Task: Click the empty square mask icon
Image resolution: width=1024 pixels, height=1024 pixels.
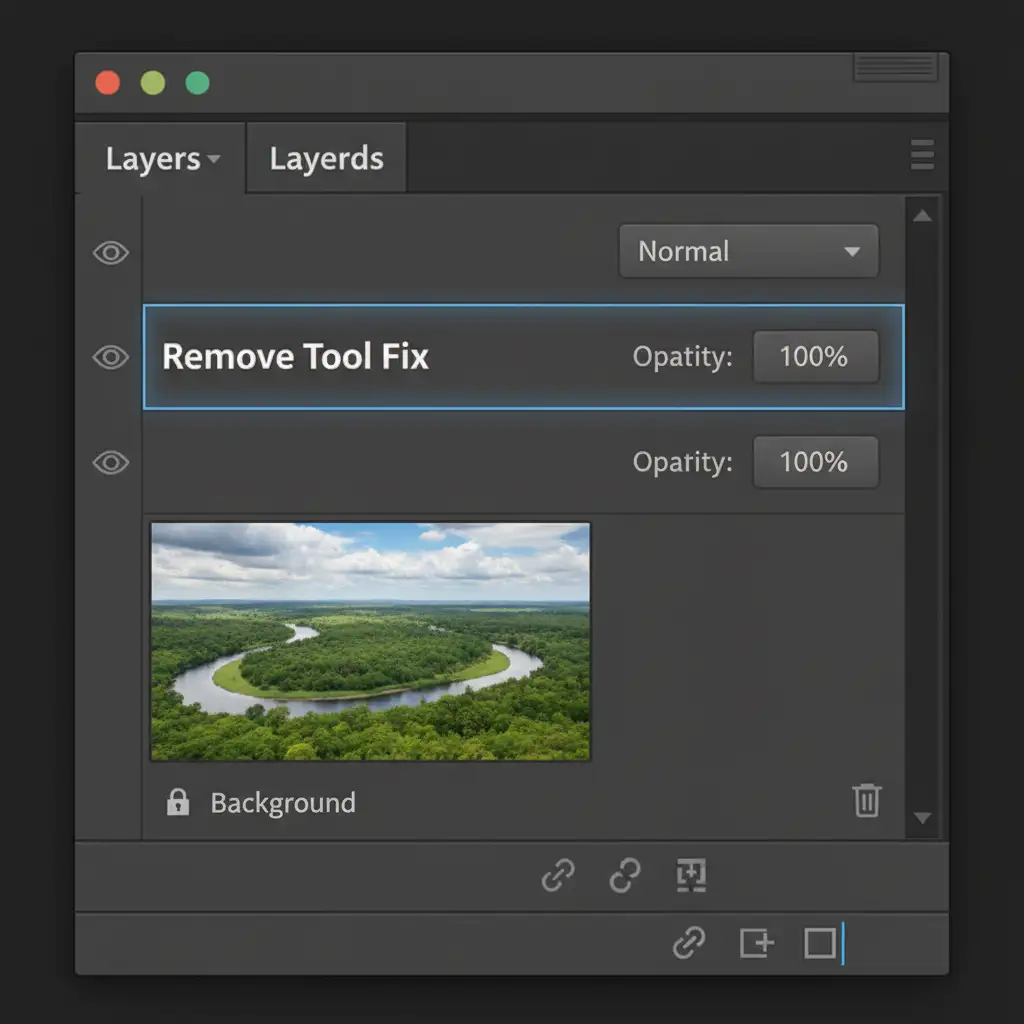Action: pos(820,942)
